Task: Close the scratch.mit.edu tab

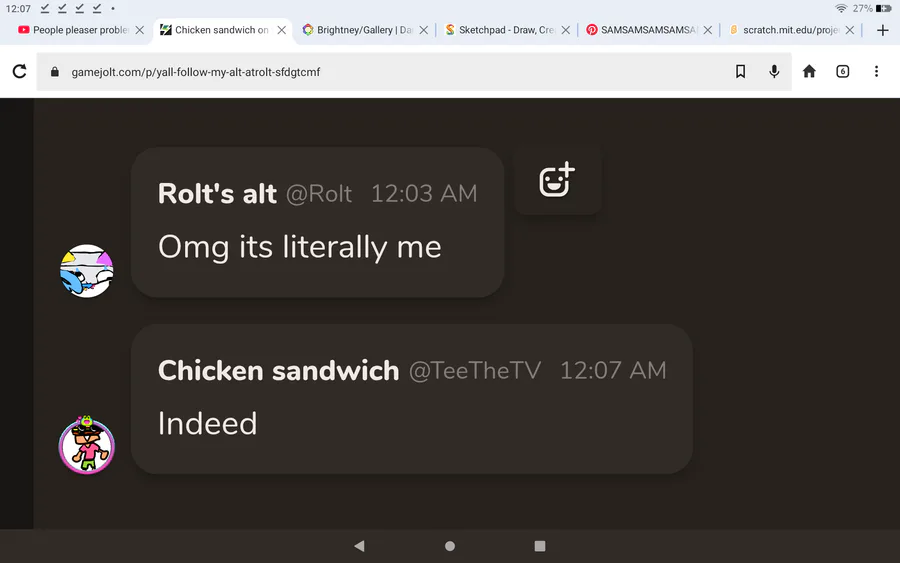Action: [x=849, y=30]
